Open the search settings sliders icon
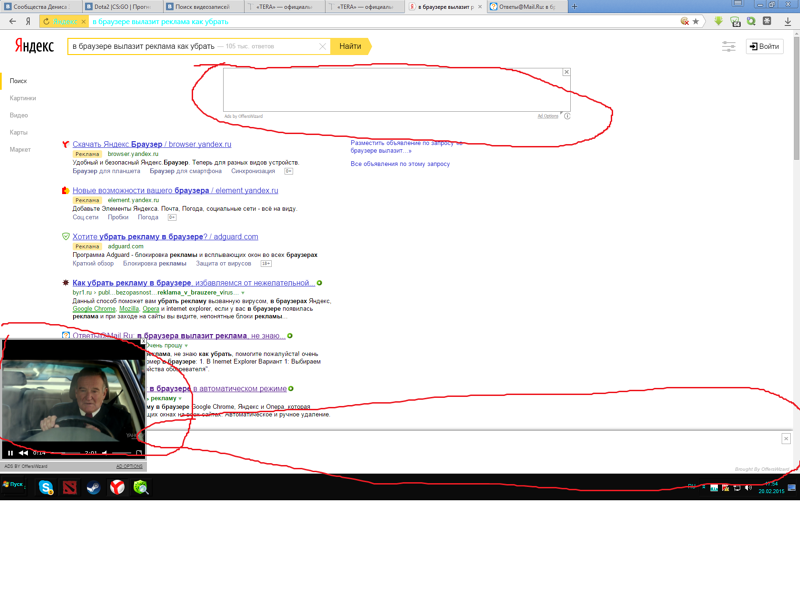The height and width of the screenshot is (600, 800). [x=728, y=46]
